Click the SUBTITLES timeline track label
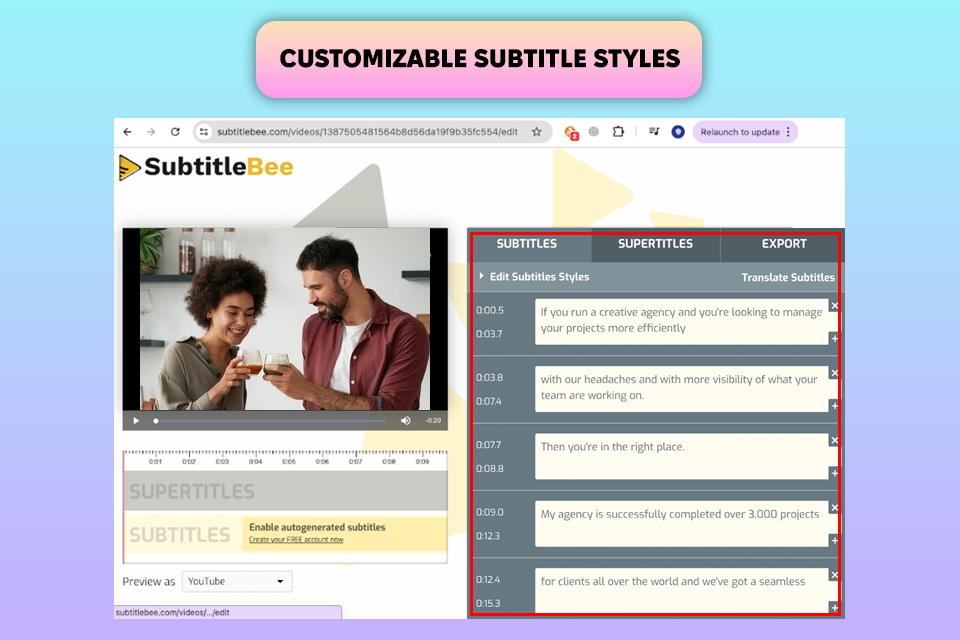The width and height of the screenshot is (960, 640). (x=180, y=535)
